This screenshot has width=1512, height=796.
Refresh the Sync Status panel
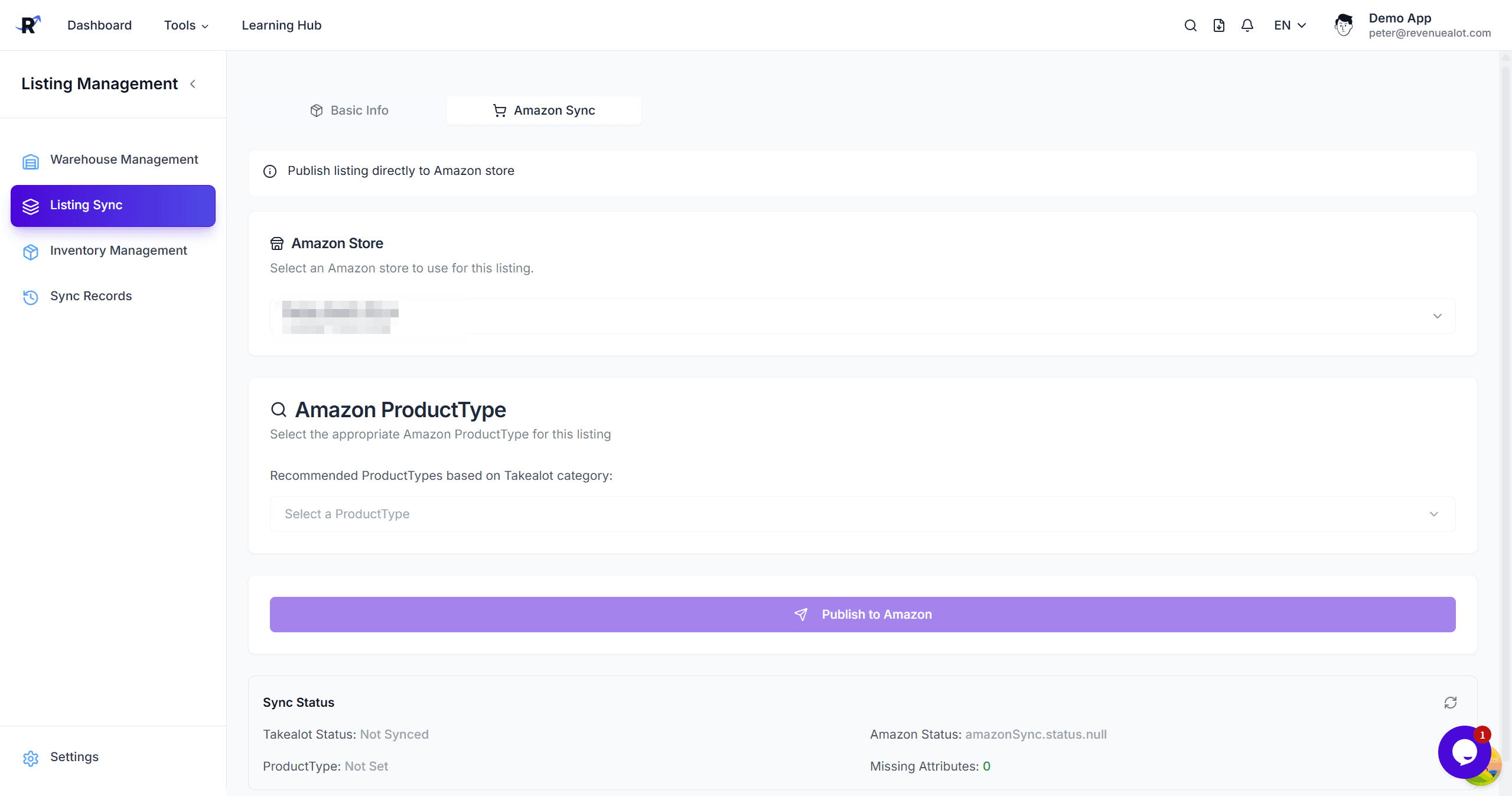(1450, 702)
